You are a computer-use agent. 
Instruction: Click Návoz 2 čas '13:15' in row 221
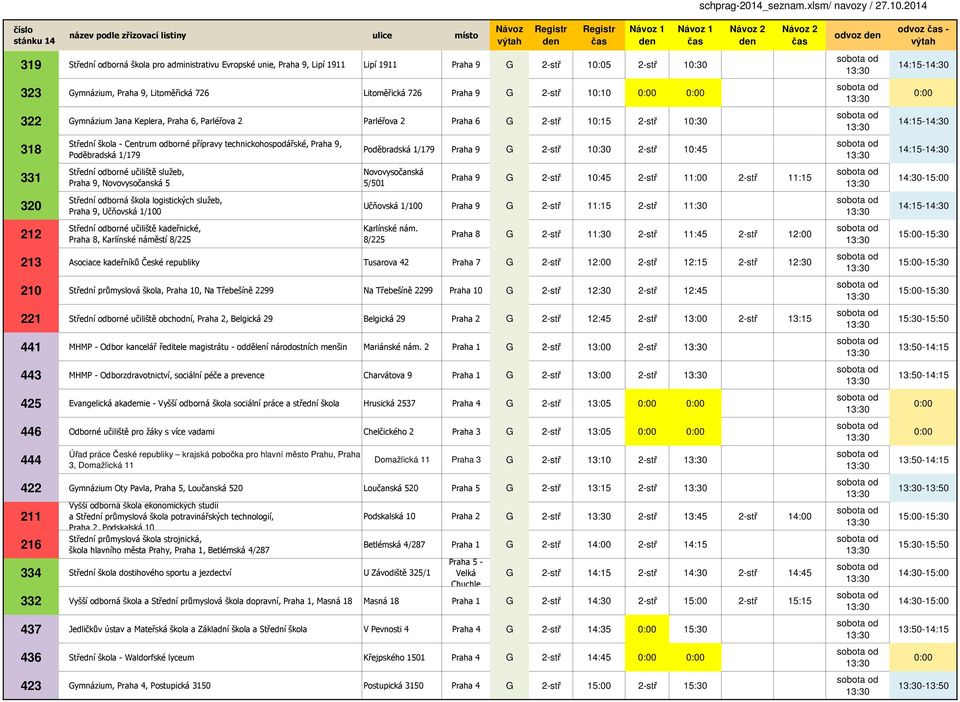coord(800,318)
